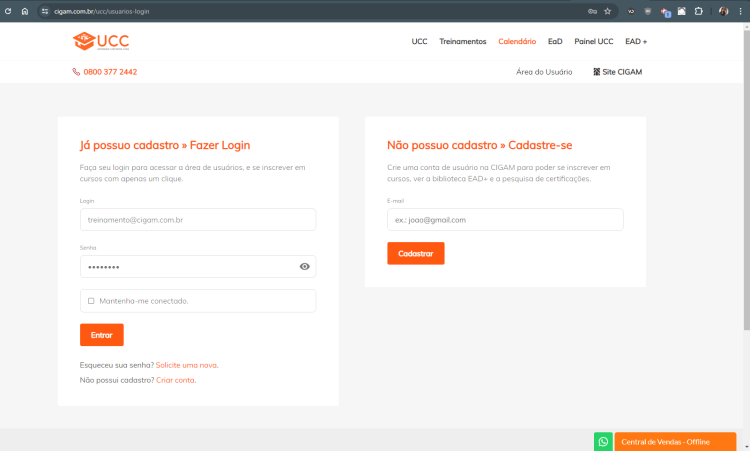Open the Chrome profile avatar
This screenshot has height=451, width=750.
[x=724, y=11]
